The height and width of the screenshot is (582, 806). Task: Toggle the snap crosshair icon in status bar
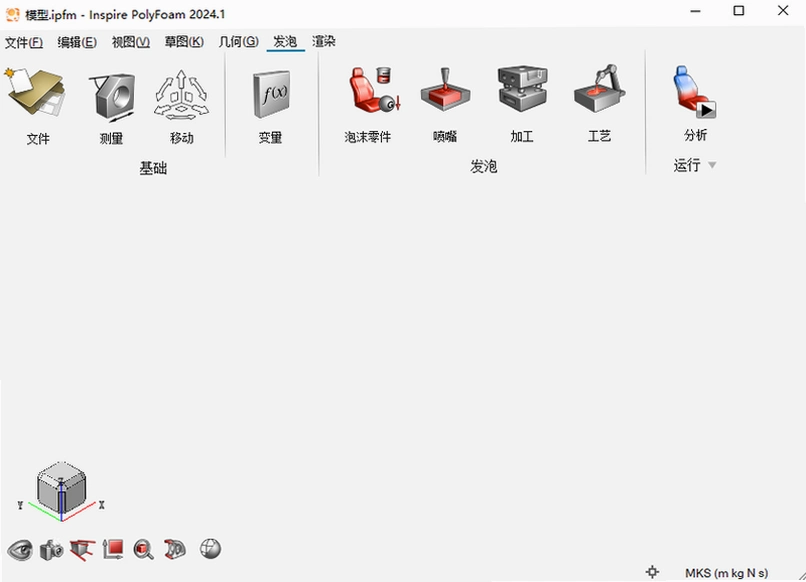click(x=652, y=572)
